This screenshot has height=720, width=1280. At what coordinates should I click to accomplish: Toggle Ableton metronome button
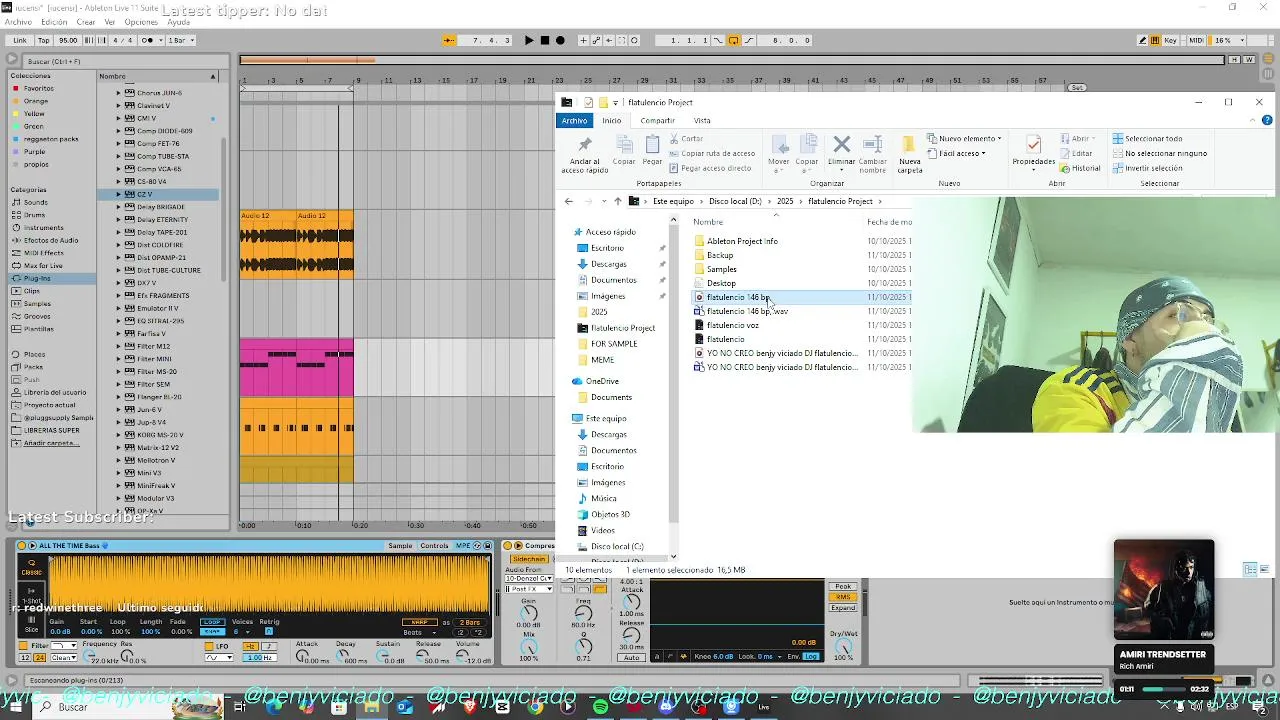point(149,40)
